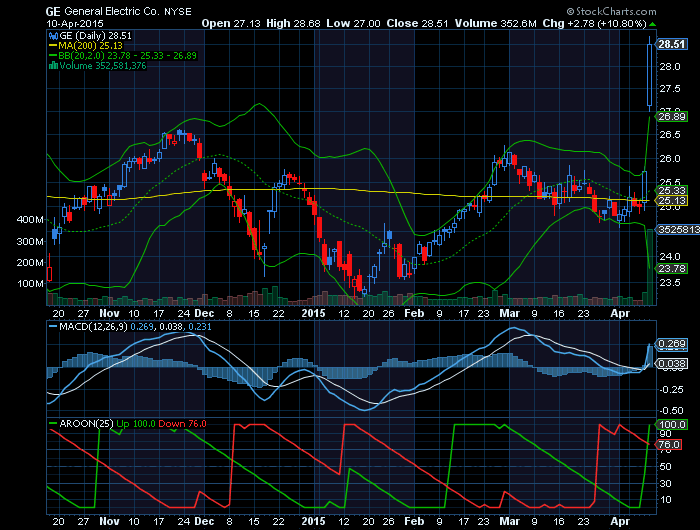
Task: Click the High 28.68 value in the header
Action: tap(293, 24)
